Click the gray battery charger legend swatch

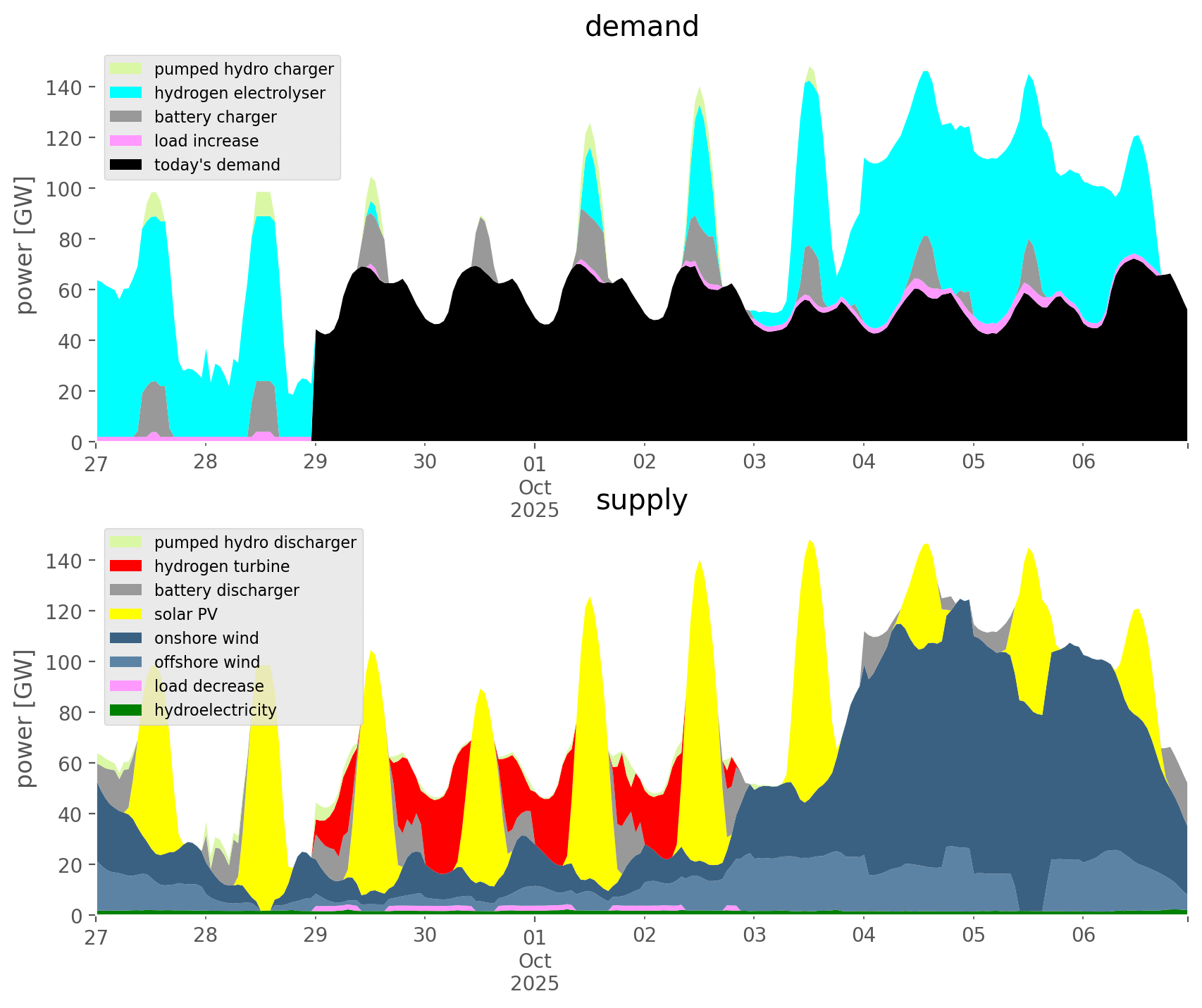pyautogui.click(x=127, y=117)
